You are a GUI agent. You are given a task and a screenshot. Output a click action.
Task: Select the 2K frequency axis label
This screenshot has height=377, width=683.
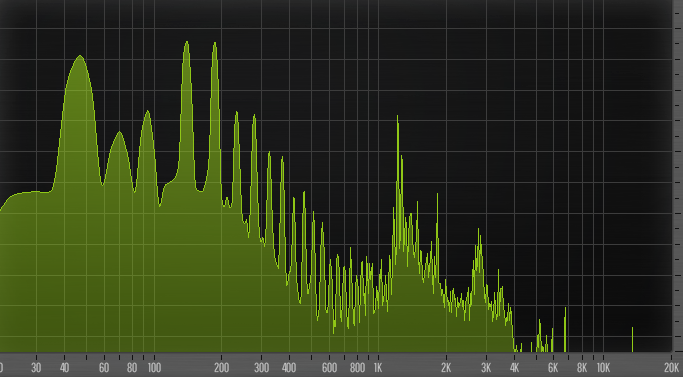[x=446, y=368]
